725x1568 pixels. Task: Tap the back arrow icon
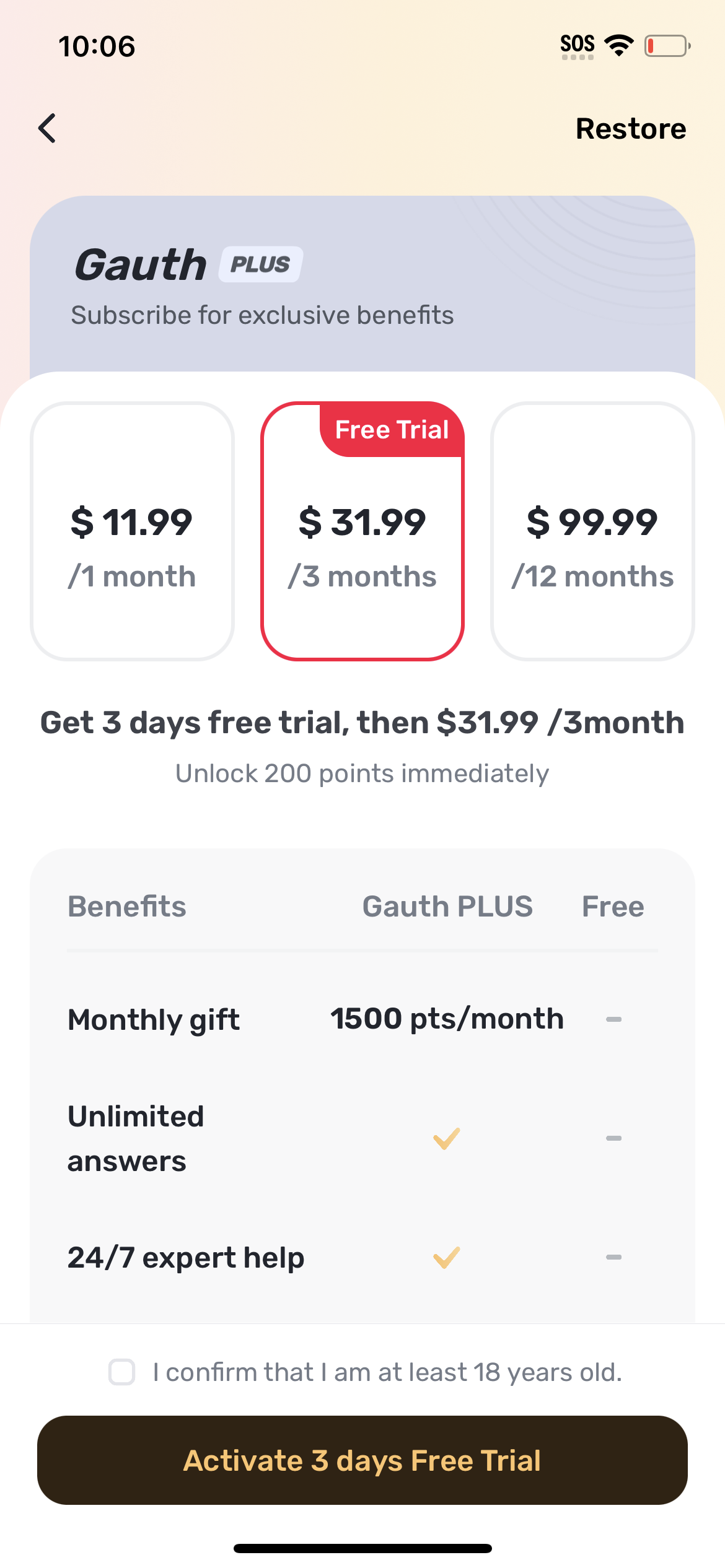48,128
